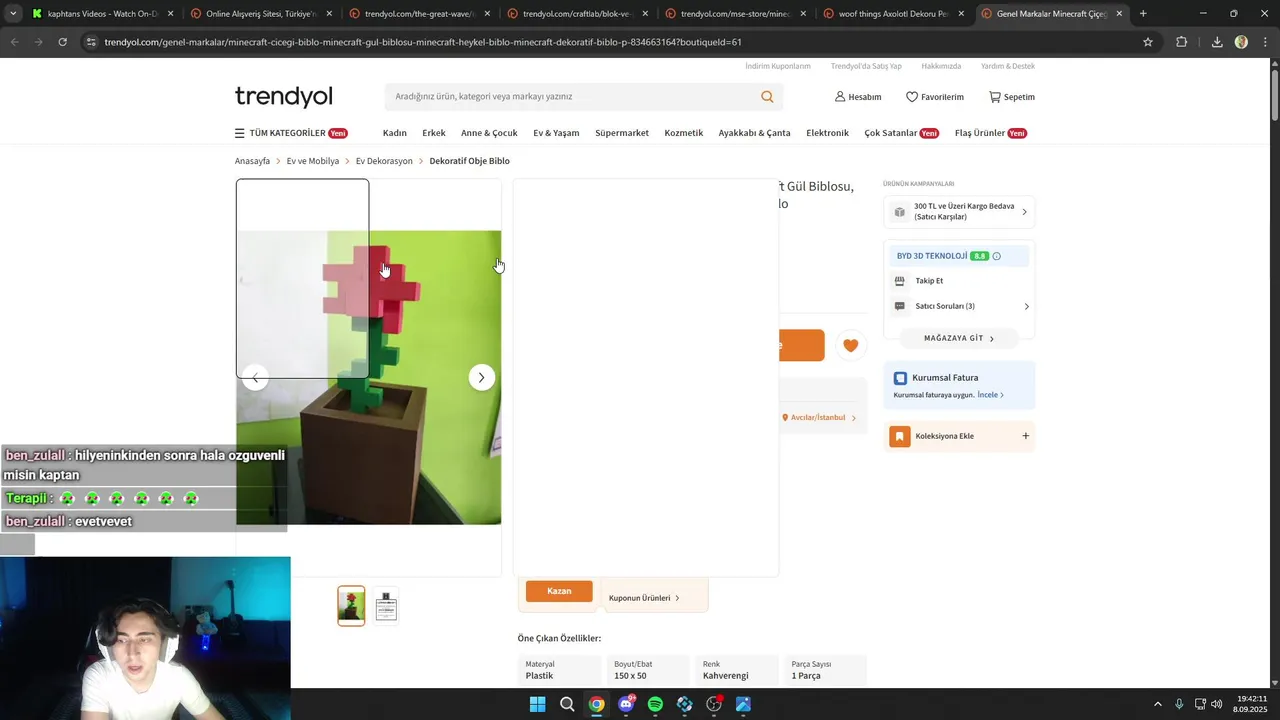Viewport: 1280px width, 720px height.
Task: Click İncele link under Kurumsal Fatura
Action: [x=990, y=395]
